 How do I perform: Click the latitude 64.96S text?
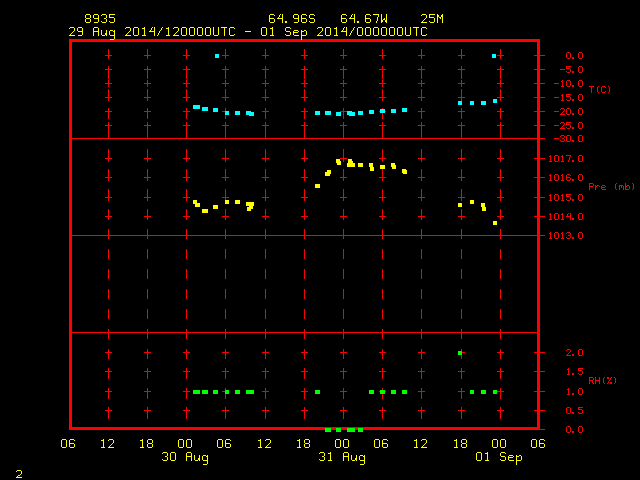(292, 19)
